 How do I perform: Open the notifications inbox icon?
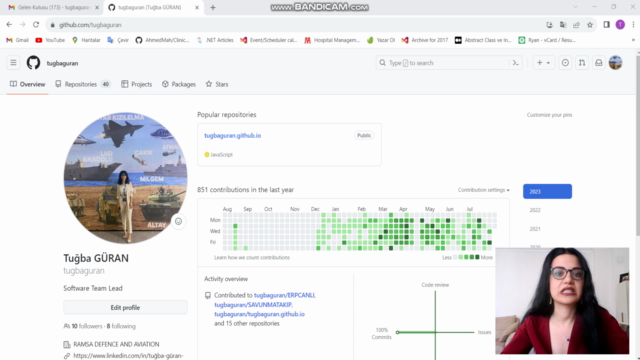tap(598, 63)
